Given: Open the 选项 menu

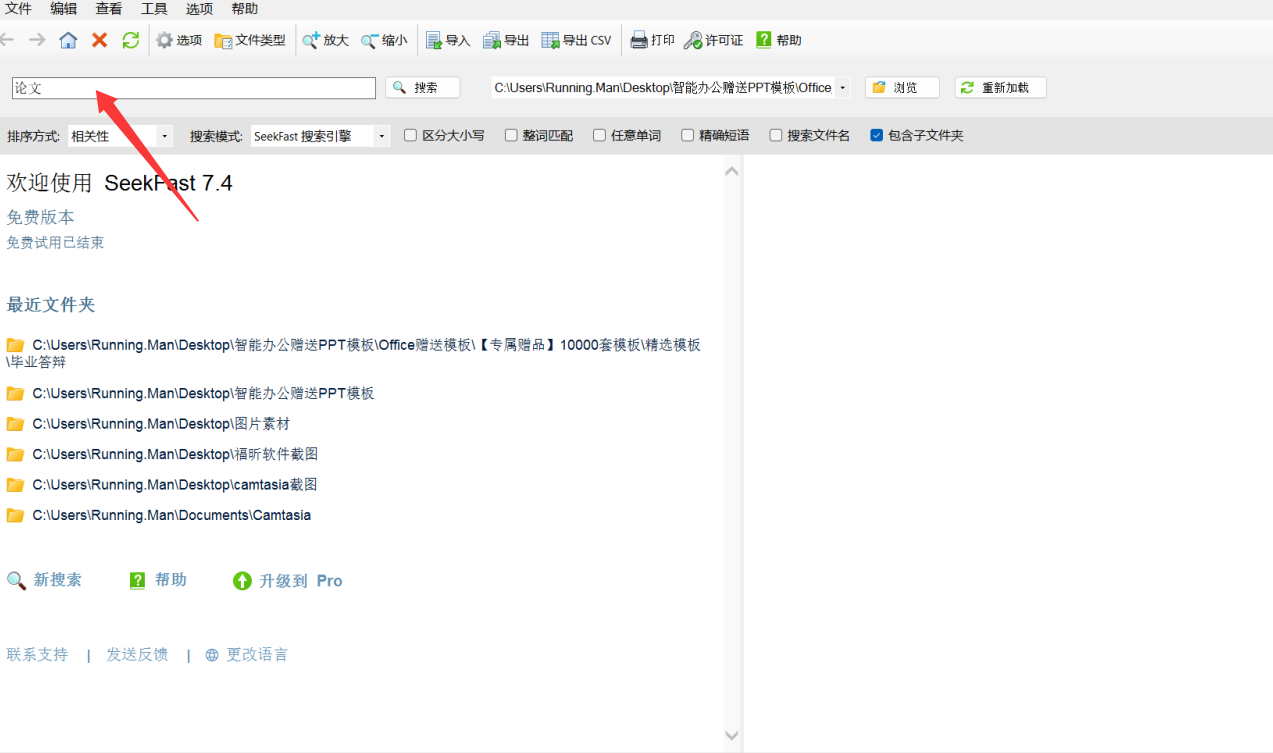Looking at the screenshot, I should [x=199, y=9].
